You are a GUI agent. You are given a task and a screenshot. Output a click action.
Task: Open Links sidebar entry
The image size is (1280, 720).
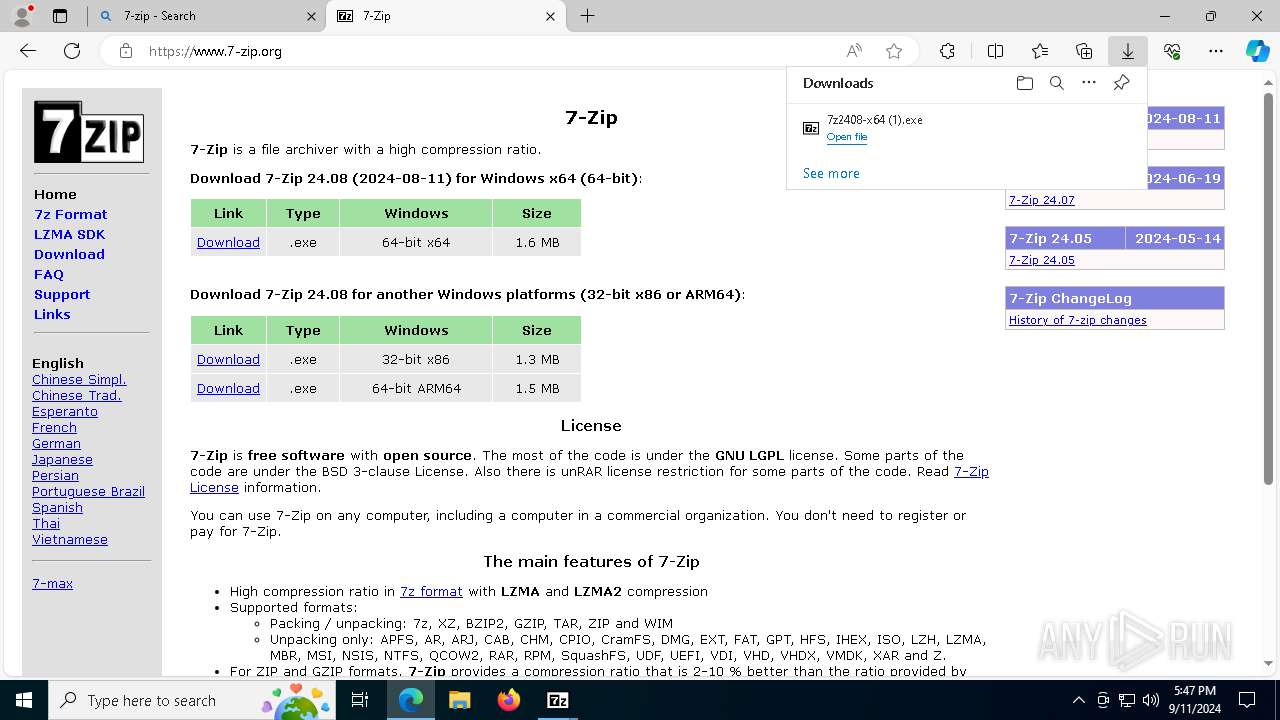coord(52,314)
